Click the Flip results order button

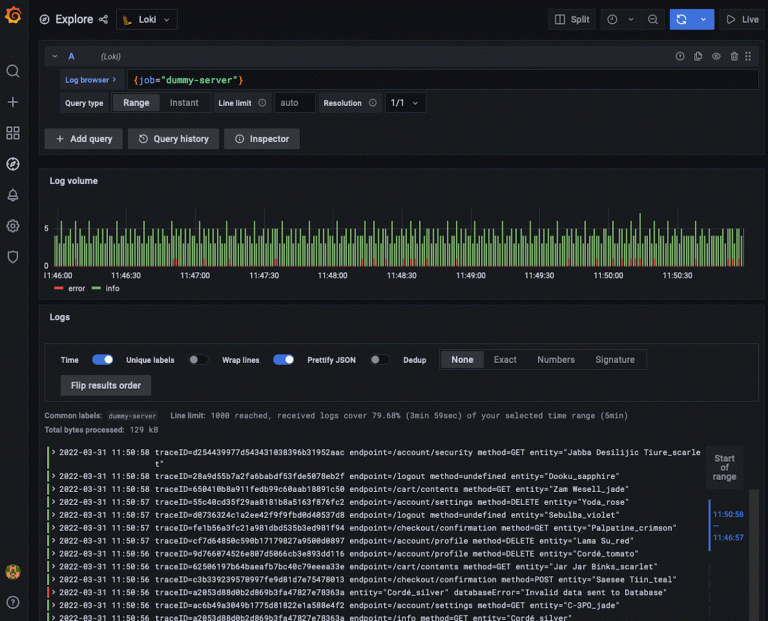tap(105, 385)
